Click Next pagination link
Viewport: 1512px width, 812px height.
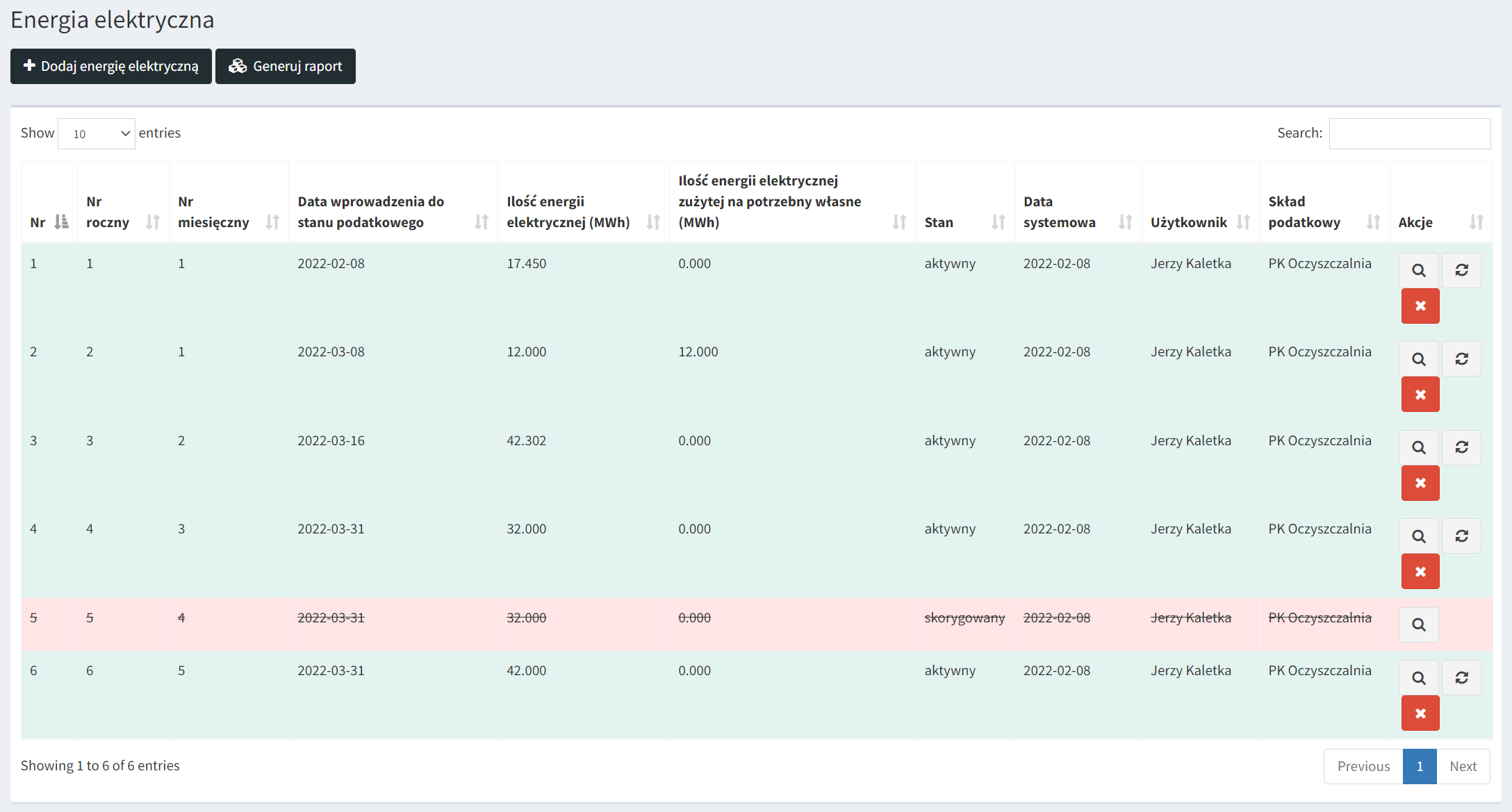click(1463, 766)
